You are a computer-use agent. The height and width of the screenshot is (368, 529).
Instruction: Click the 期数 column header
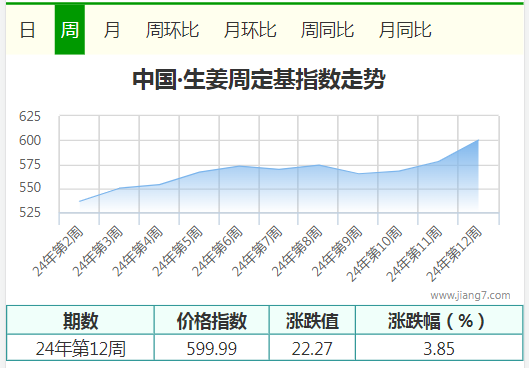tap(80, 320)
